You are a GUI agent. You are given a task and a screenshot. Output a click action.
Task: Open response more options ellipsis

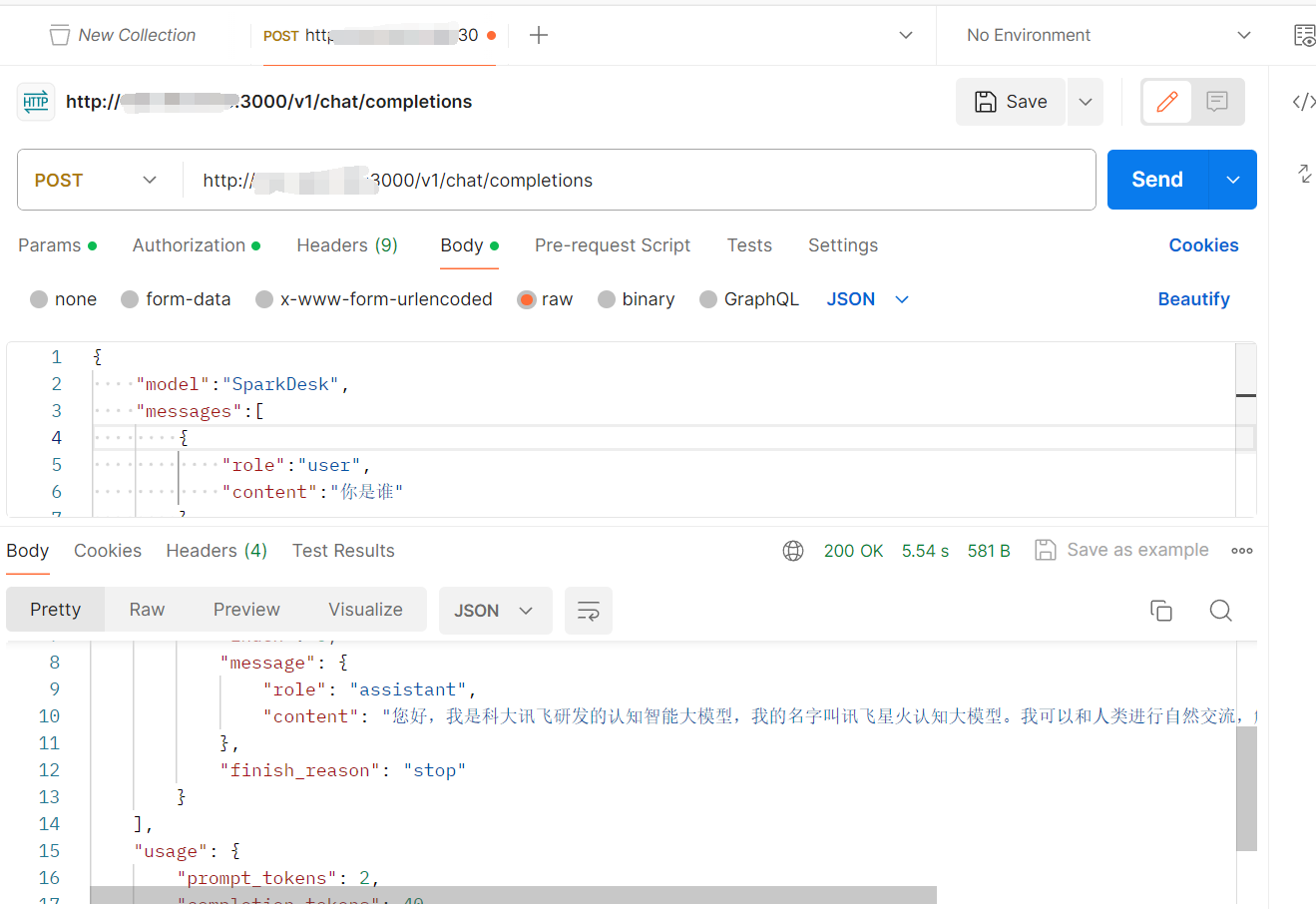[x=1242, y=551]
